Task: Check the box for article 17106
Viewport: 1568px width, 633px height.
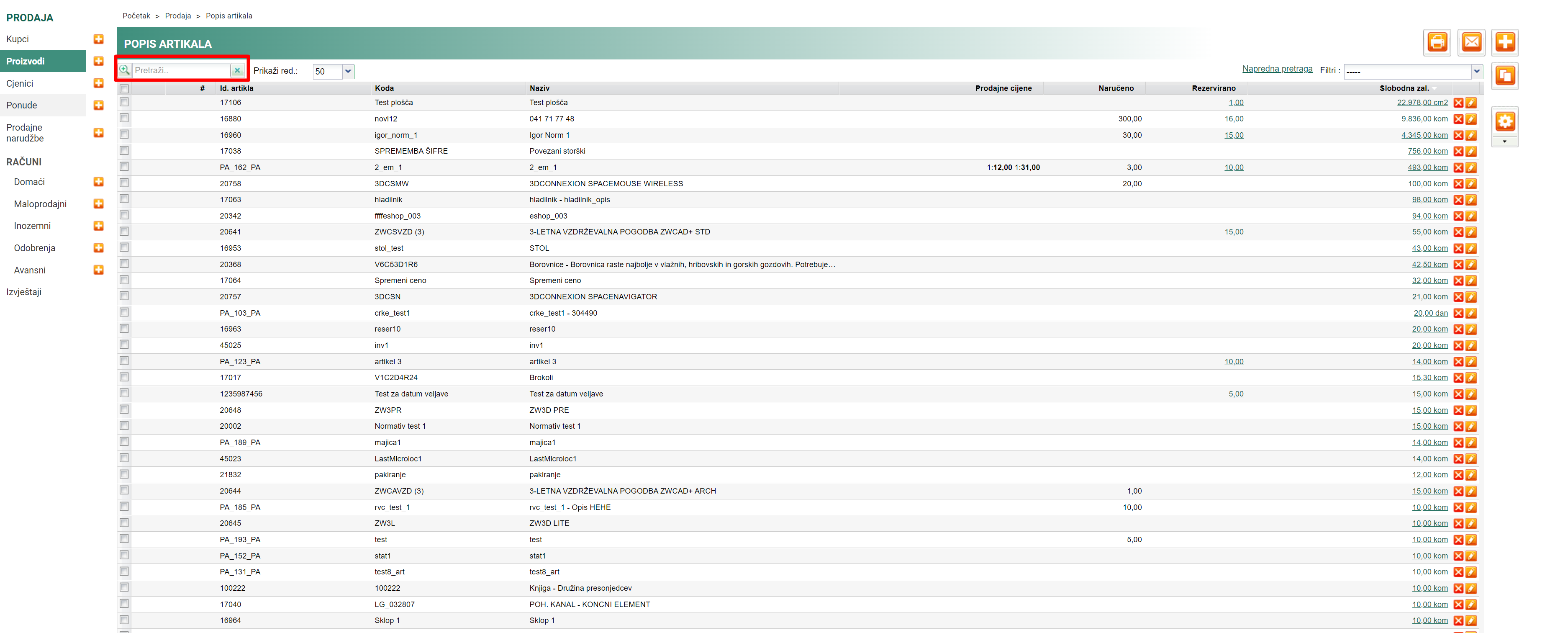Action: [x=124, y=102]
